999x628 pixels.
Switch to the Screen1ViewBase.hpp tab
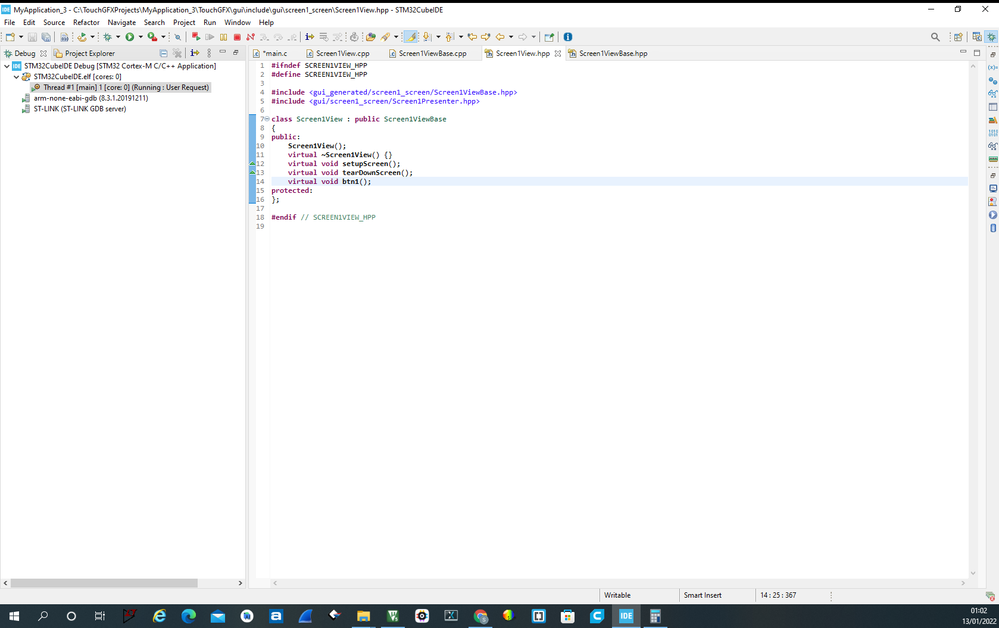(608, 54)
